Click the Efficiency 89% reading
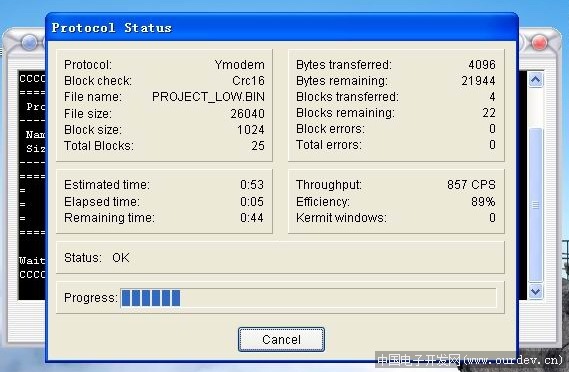 [x=483, y=201]
